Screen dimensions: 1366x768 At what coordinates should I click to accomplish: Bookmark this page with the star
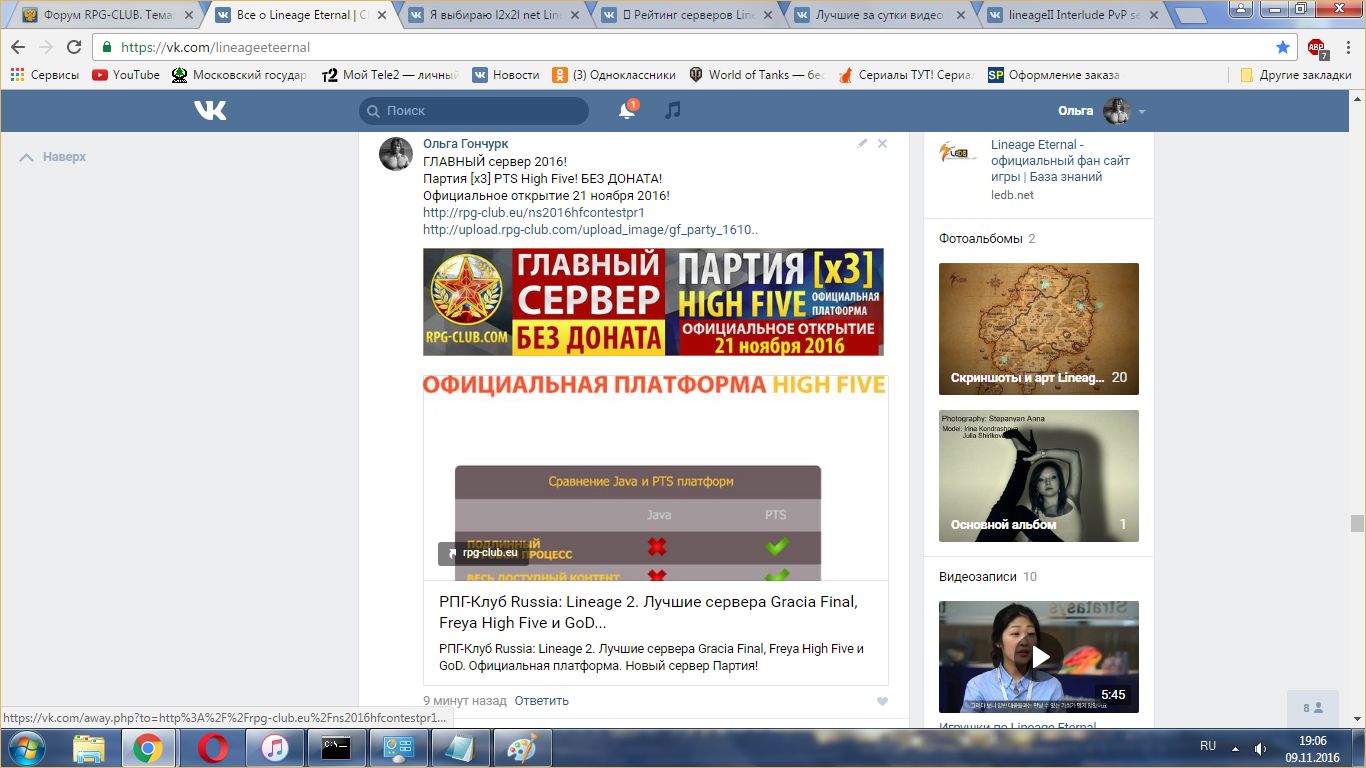point(1283,47)
